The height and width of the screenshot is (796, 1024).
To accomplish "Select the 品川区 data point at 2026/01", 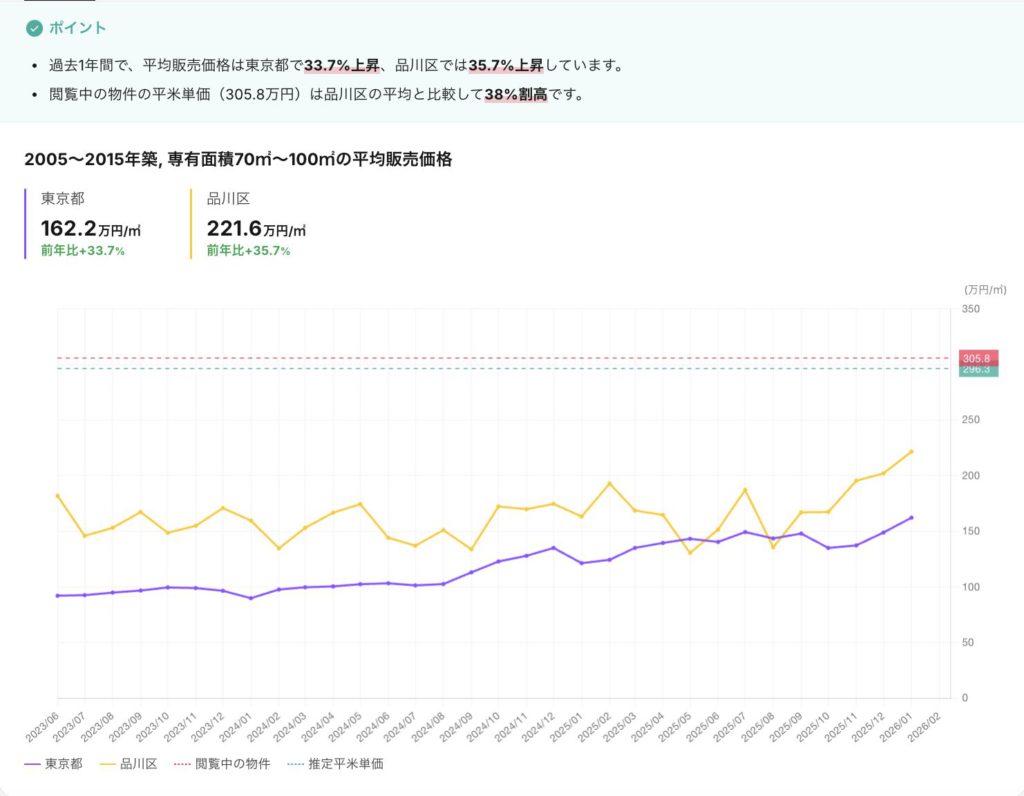I will pyautogui.click(x=911, y=451).
